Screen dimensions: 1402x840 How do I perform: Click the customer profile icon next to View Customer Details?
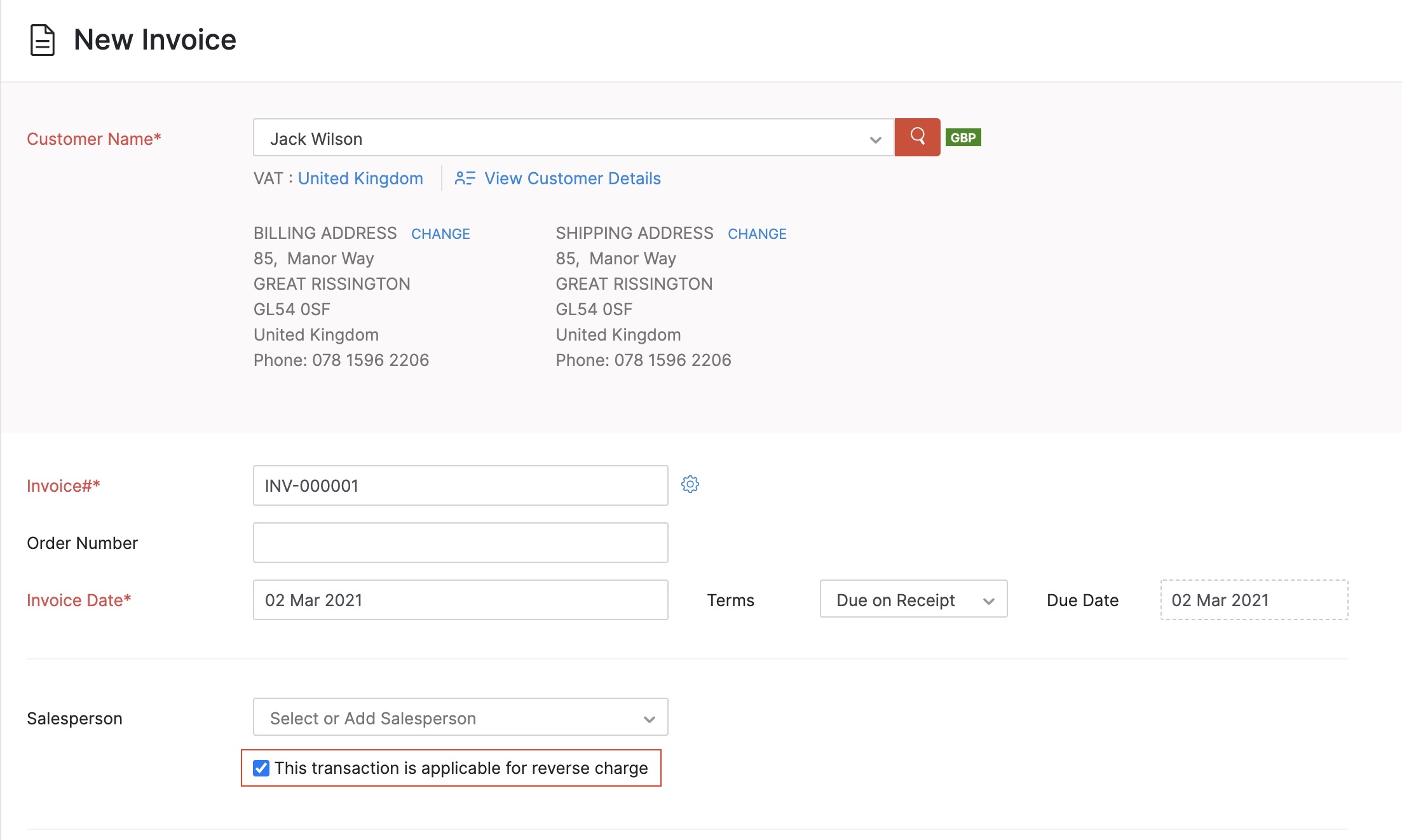(x=463, y=178)
